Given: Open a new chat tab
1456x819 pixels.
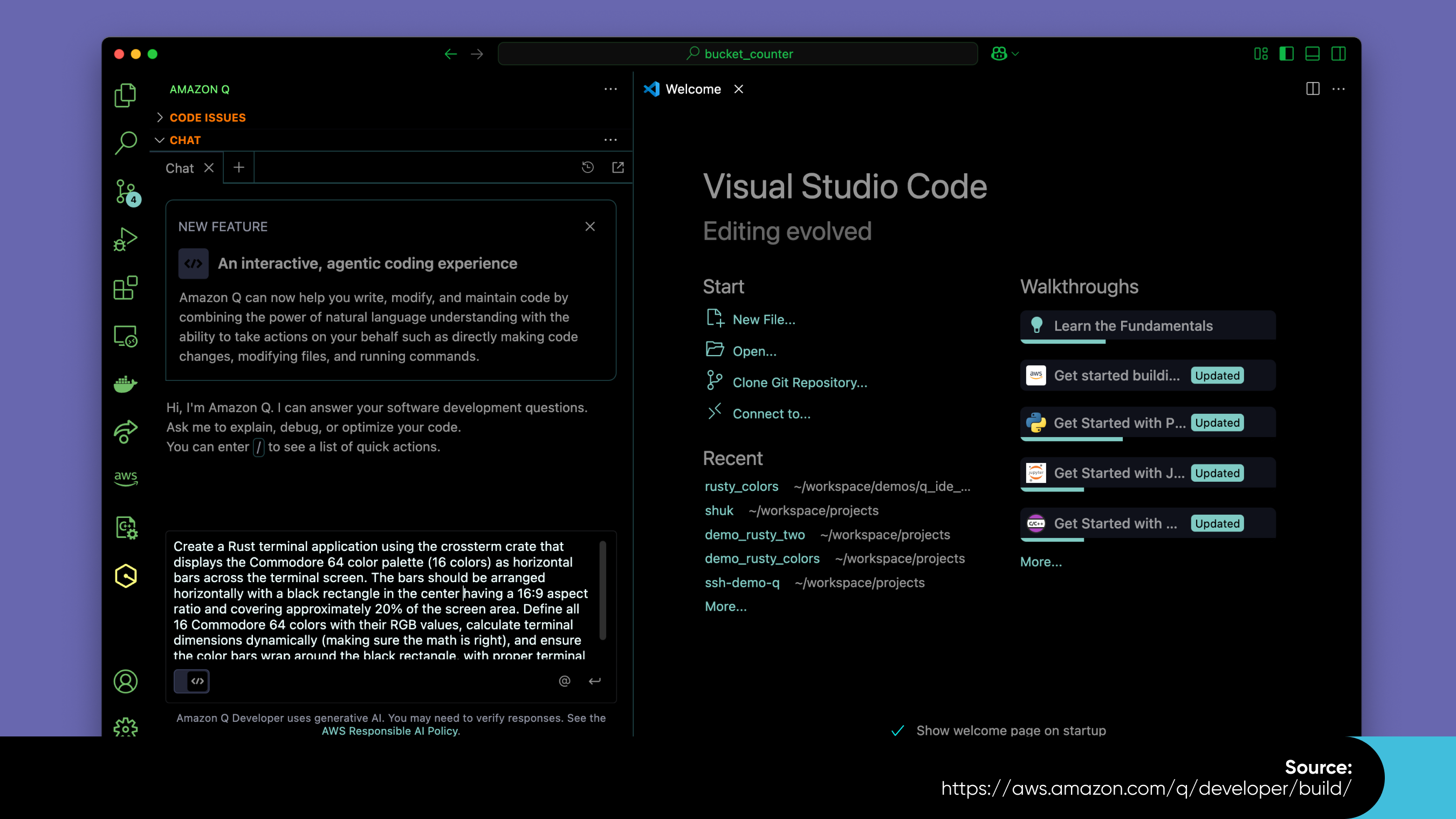Looking at the screenshot, I should point(238,167).
